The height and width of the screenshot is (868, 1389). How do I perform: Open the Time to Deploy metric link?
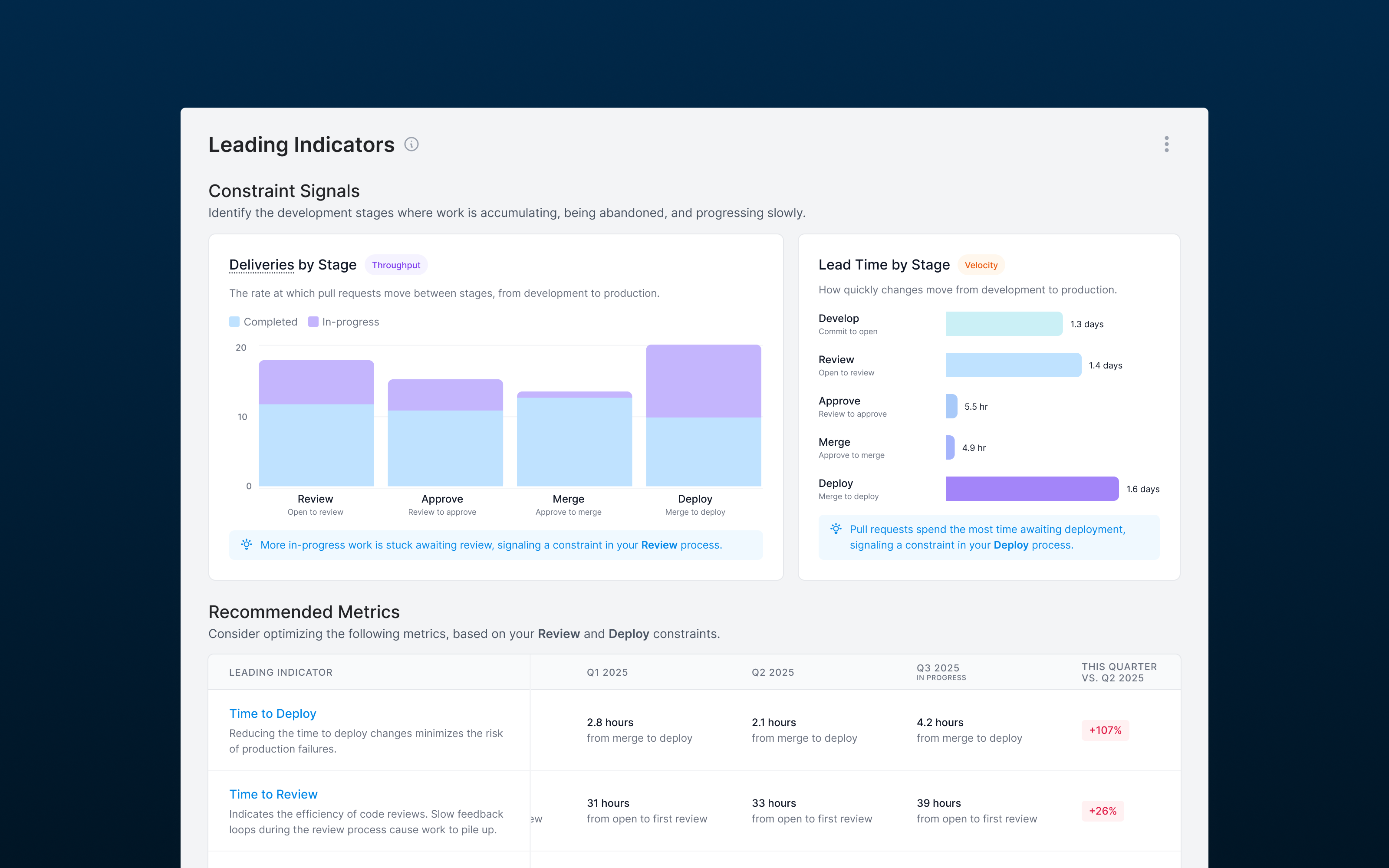coord(273,713)
